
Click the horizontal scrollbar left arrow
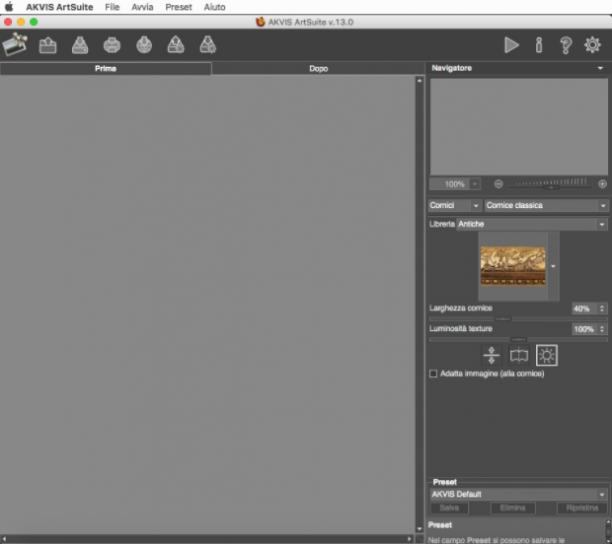pos(4,539)
